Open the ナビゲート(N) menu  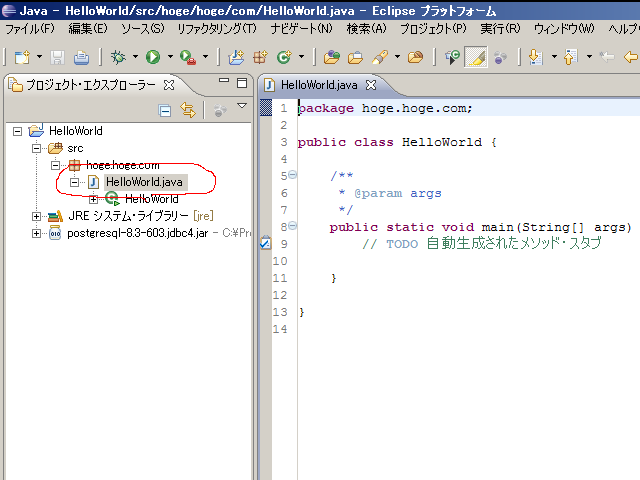tap(301, 29)
